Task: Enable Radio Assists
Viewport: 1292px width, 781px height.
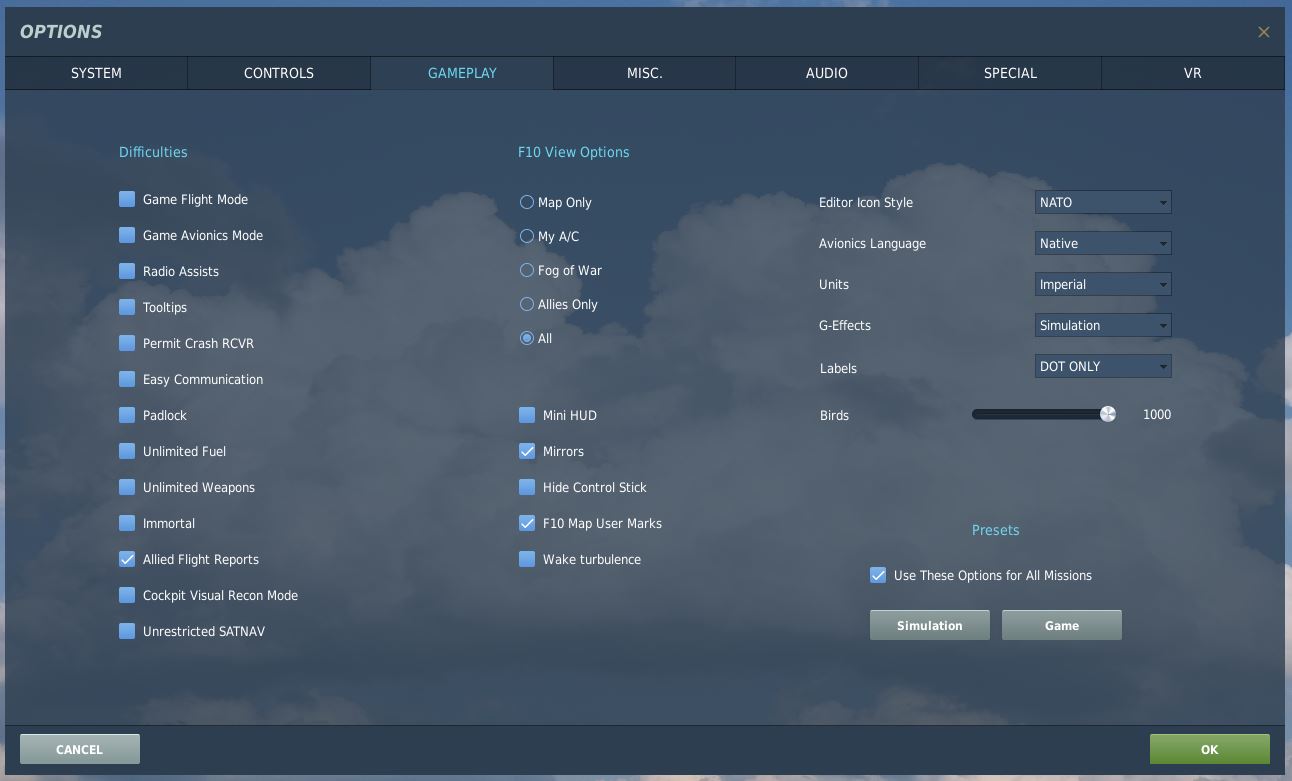Action: pyautogui.click(x=127, y=271)
